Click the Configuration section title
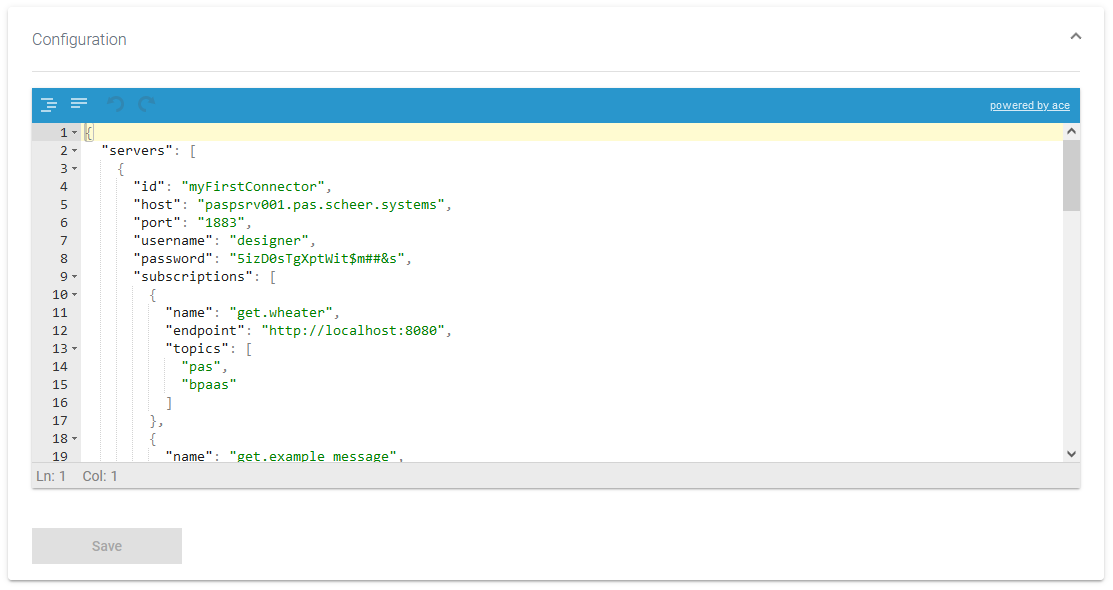This screenshot has height=590, width=1113. (79, 40)
